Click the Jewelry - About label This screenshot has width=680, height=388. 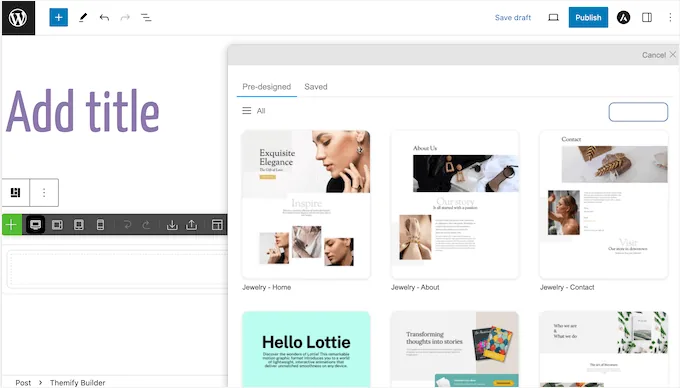click(415, 287)
